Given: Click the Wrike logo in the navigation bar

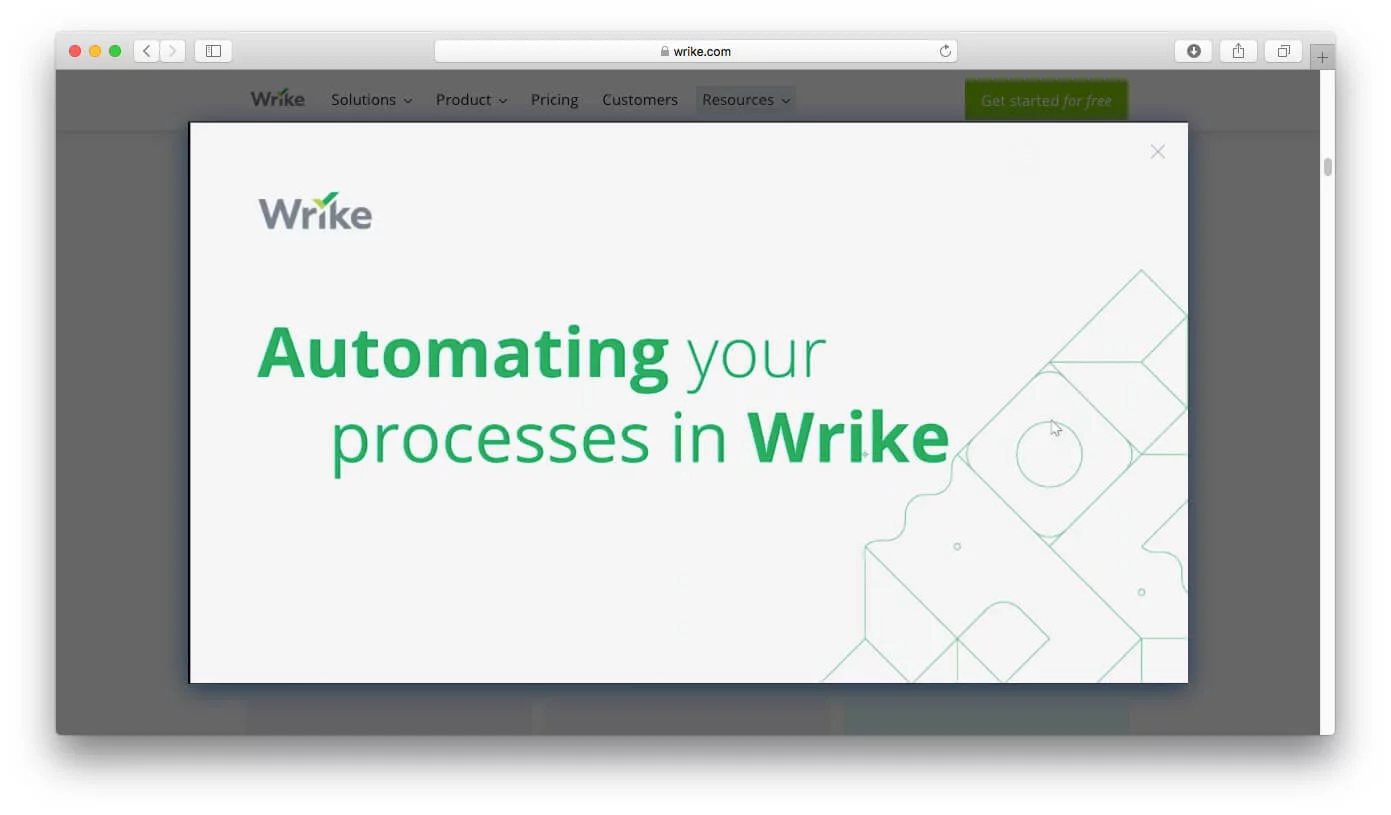Looking at the screenshot, I should (278, 98).
